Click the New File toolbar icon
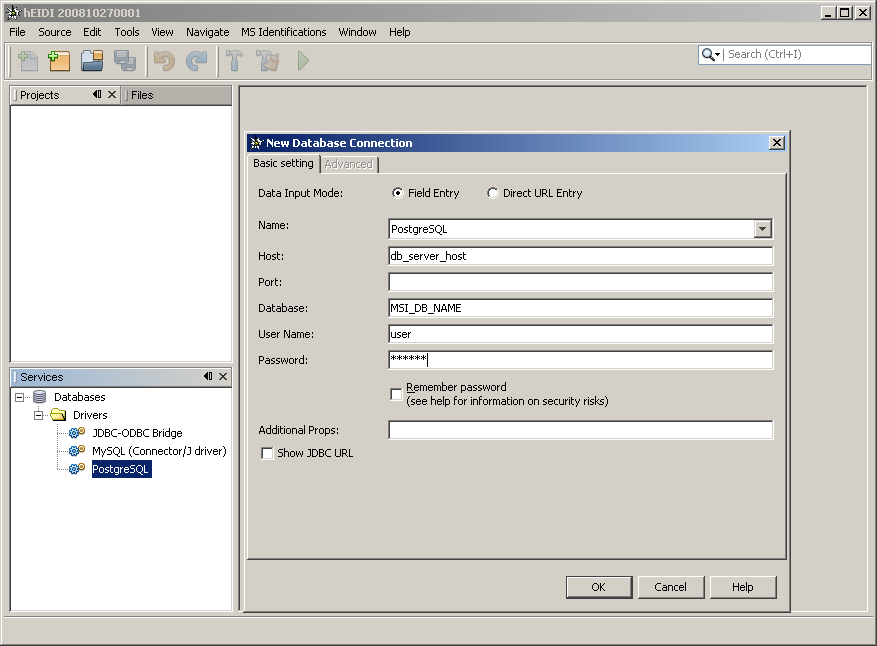This screenshot has width=877, height=646. [x=28, y=61]
